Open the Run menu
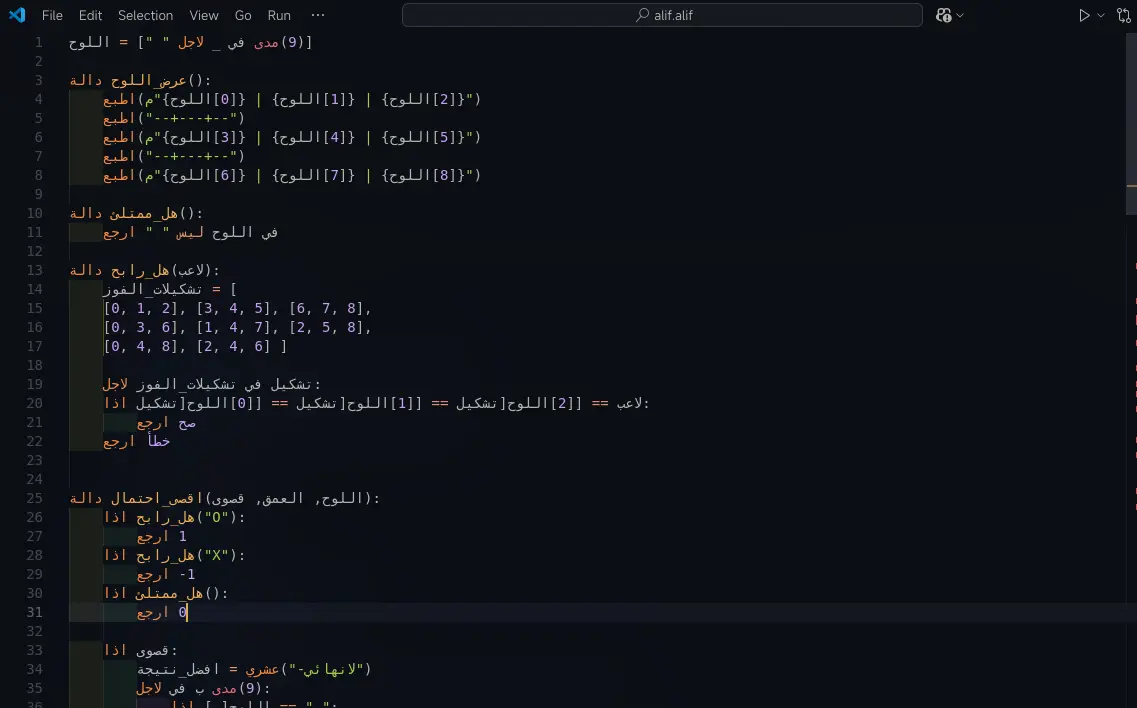The height and width of the screenshot is (708, 1137). pyautogui.click(x=279, y=15)
